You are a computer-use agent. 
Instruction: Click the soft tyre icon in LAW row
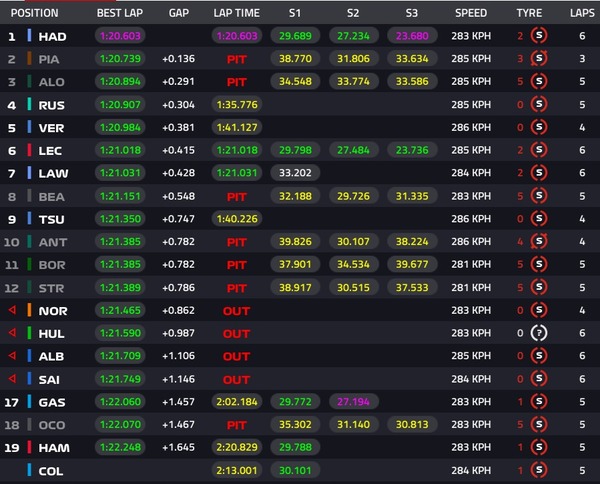[x=539, y=173]
